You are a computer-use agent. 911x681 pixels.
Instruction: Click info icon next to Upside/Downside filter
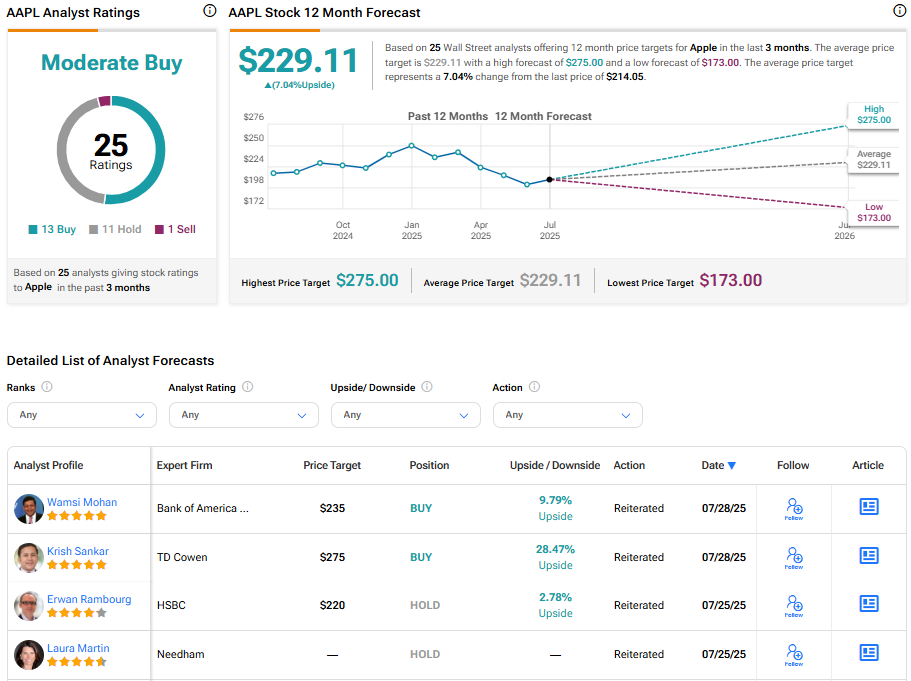[x=427, y=387]
